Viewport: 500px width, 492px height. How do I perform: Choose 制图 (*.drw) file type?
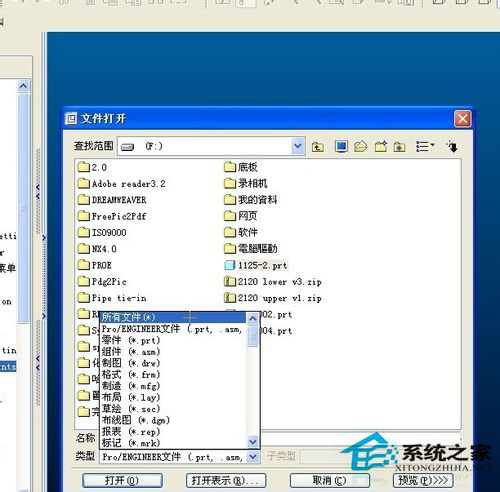point(173,363)
